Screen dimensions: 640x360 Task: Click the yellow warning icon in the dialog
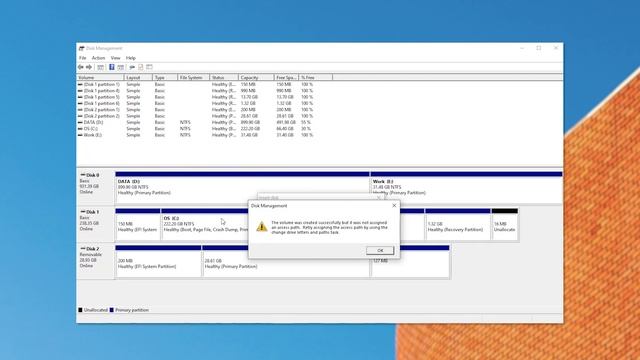tap(262, 227)
